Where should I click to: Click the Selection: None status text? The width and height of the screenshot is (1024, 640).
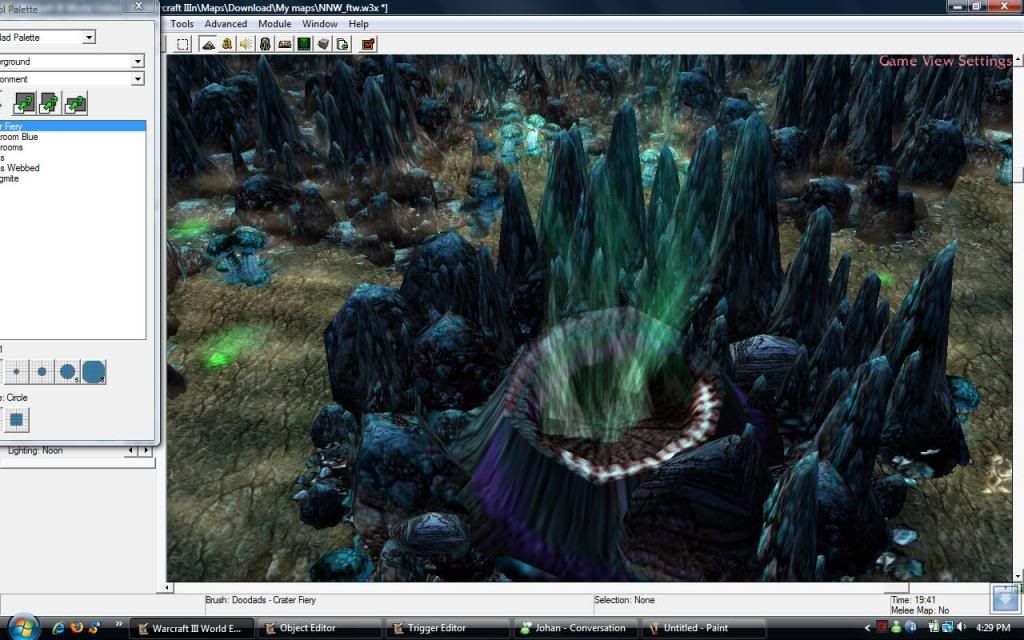(x=624, y=600)
